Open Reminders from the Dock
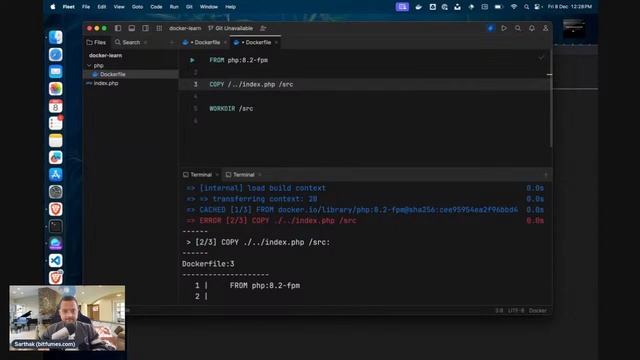The width and height of the screenshot is (640, 360). pos(56,123)
